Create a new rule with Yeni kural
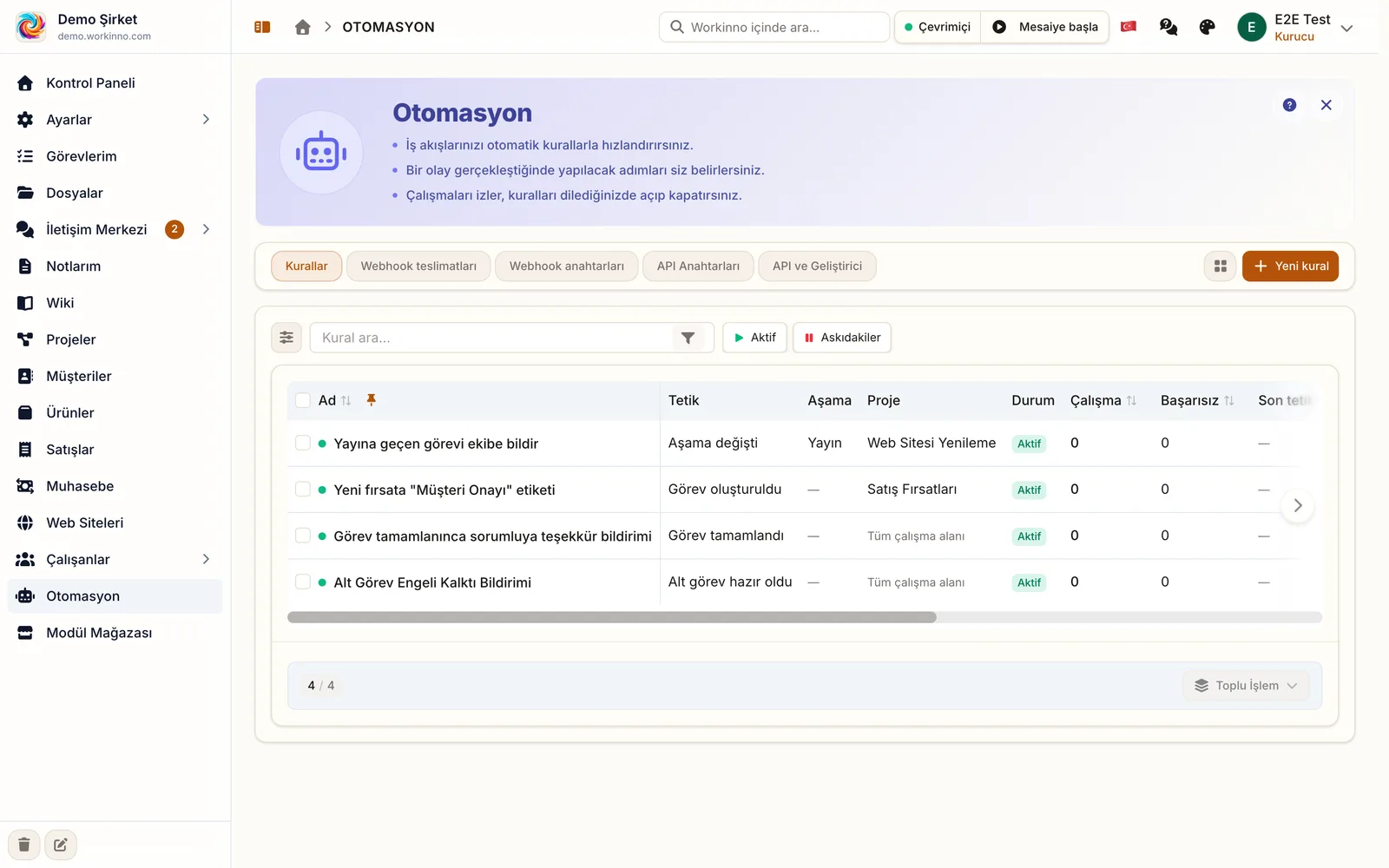Screen dimensions: 1389x868 point(1290,266)
